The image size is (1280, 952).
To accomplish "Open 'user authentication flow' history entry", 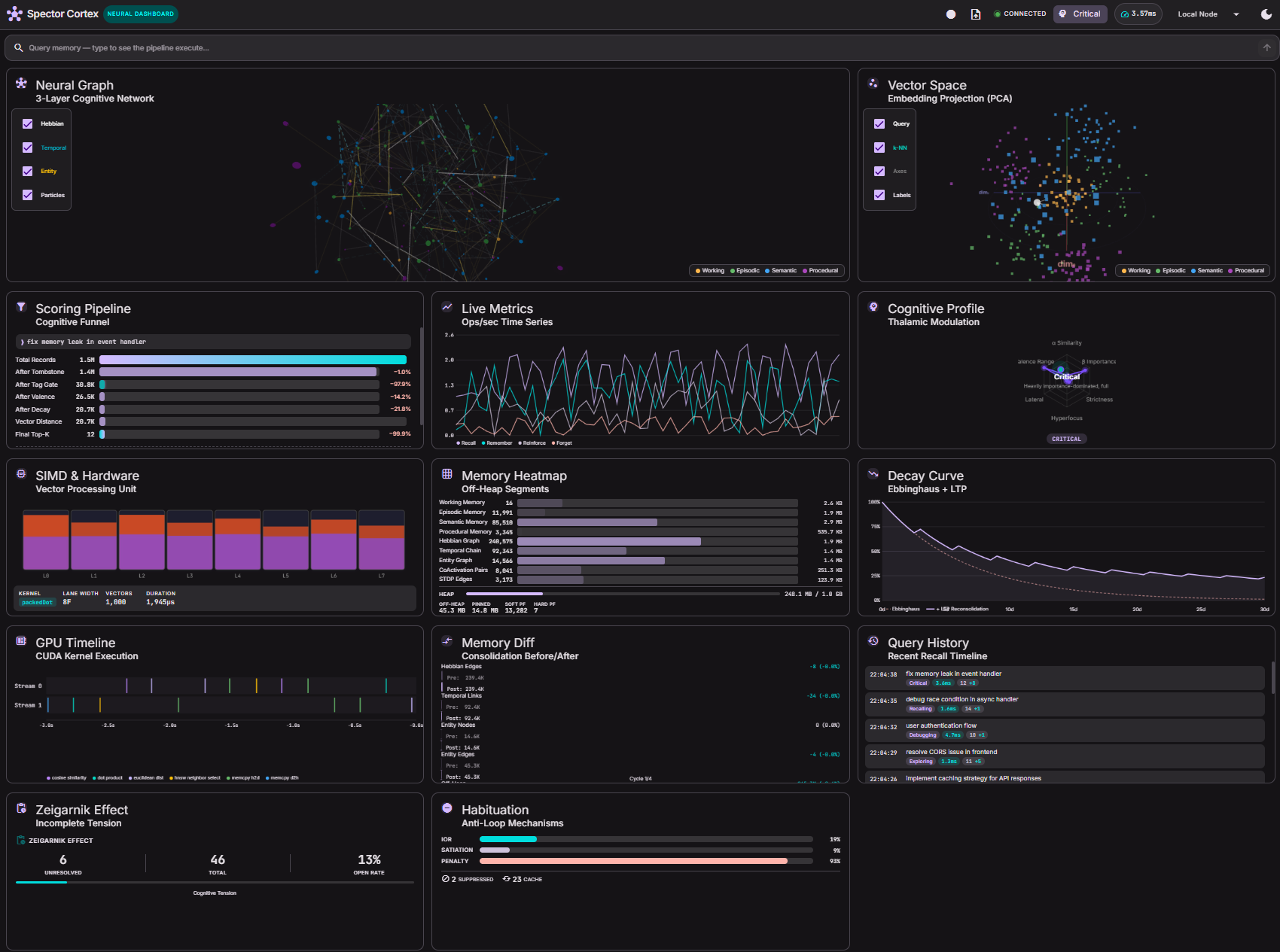I will tap(1065, 731).
